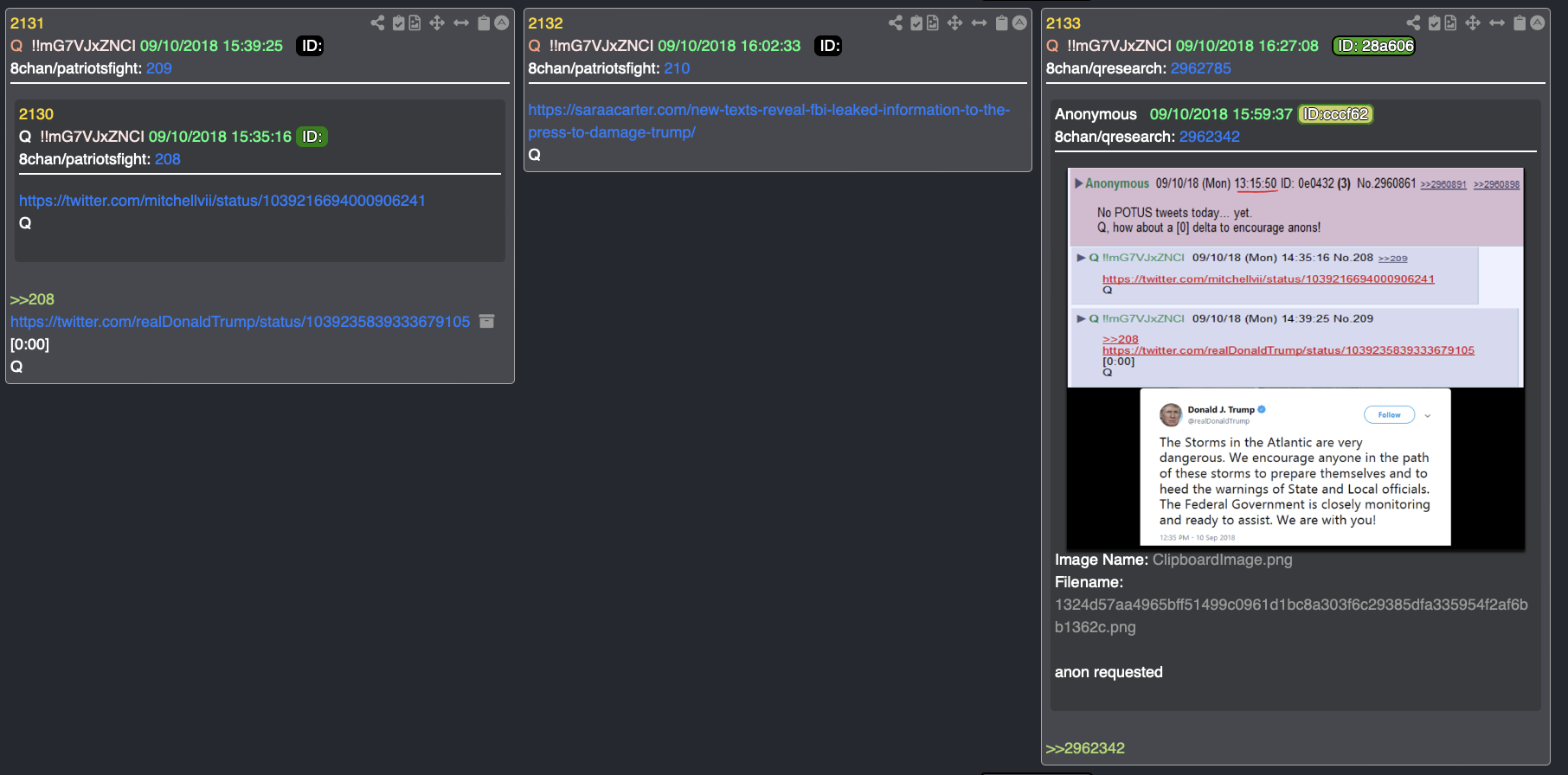Share post 2133 via share icon

1413,23
